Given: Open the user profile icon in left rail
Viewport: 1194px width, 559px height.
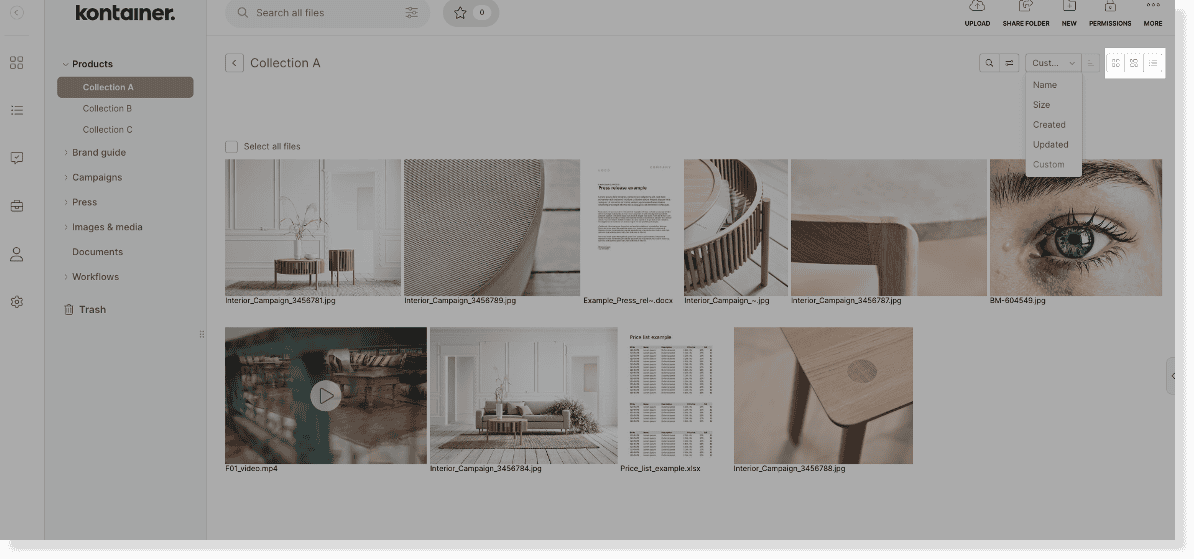Looking at the screenshot, I should (17, 254).
